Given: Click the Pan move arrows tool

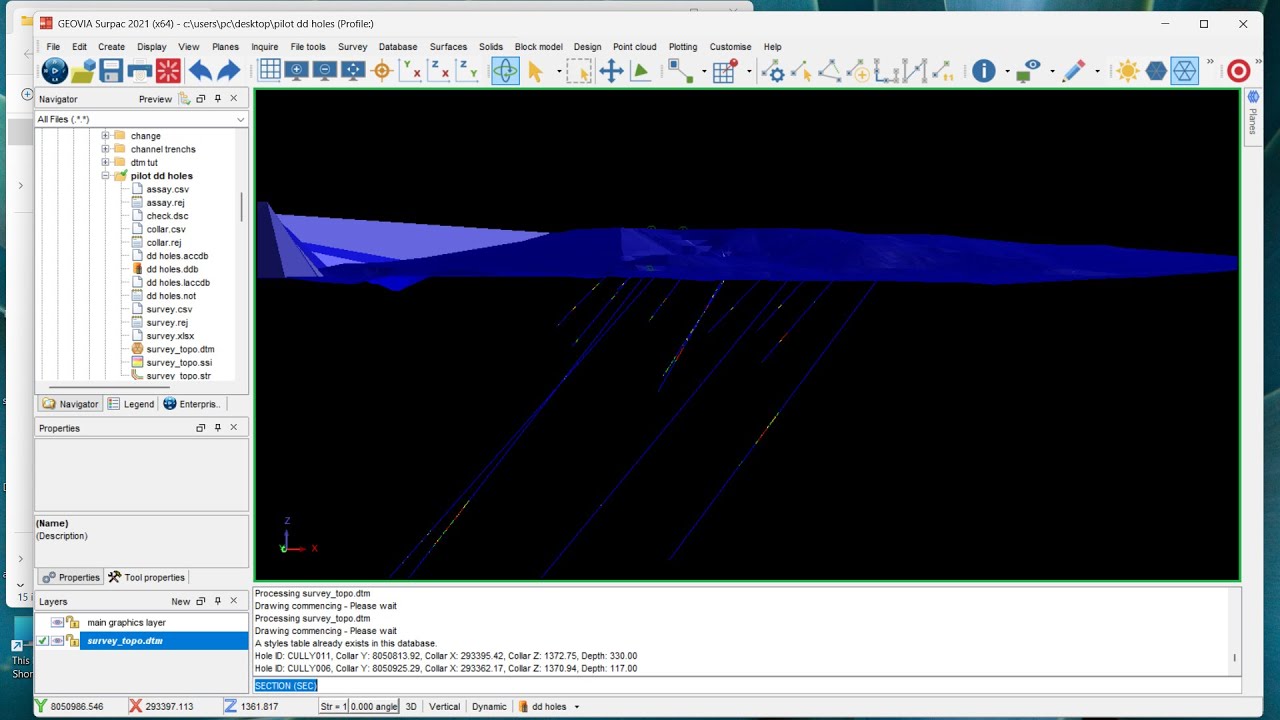Looking at the screenshot, I should [x=611, y=71].
